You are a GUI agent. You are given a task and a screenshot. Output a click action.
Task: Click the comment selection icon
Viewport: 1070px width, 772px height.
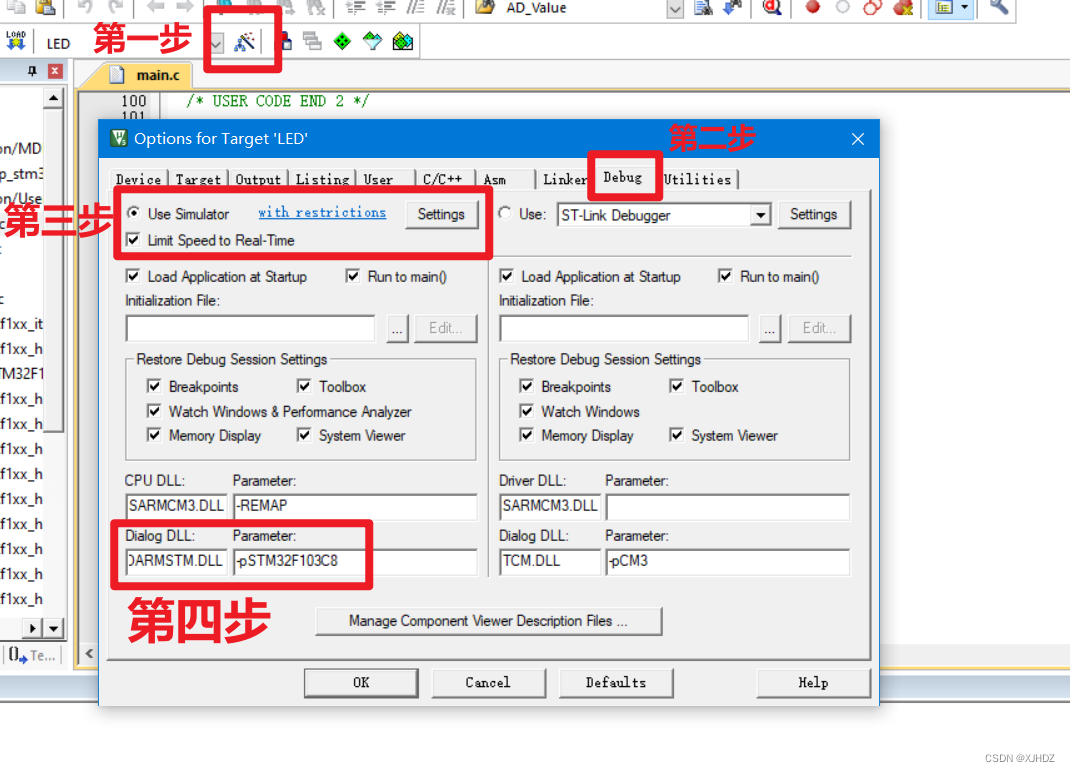pos(416,8)
